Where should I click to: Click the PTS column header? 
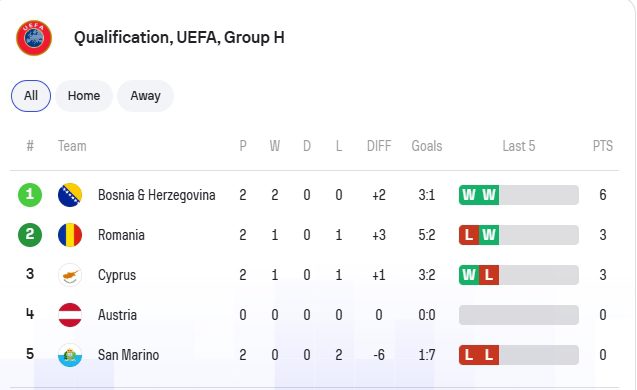click(602, 146)
